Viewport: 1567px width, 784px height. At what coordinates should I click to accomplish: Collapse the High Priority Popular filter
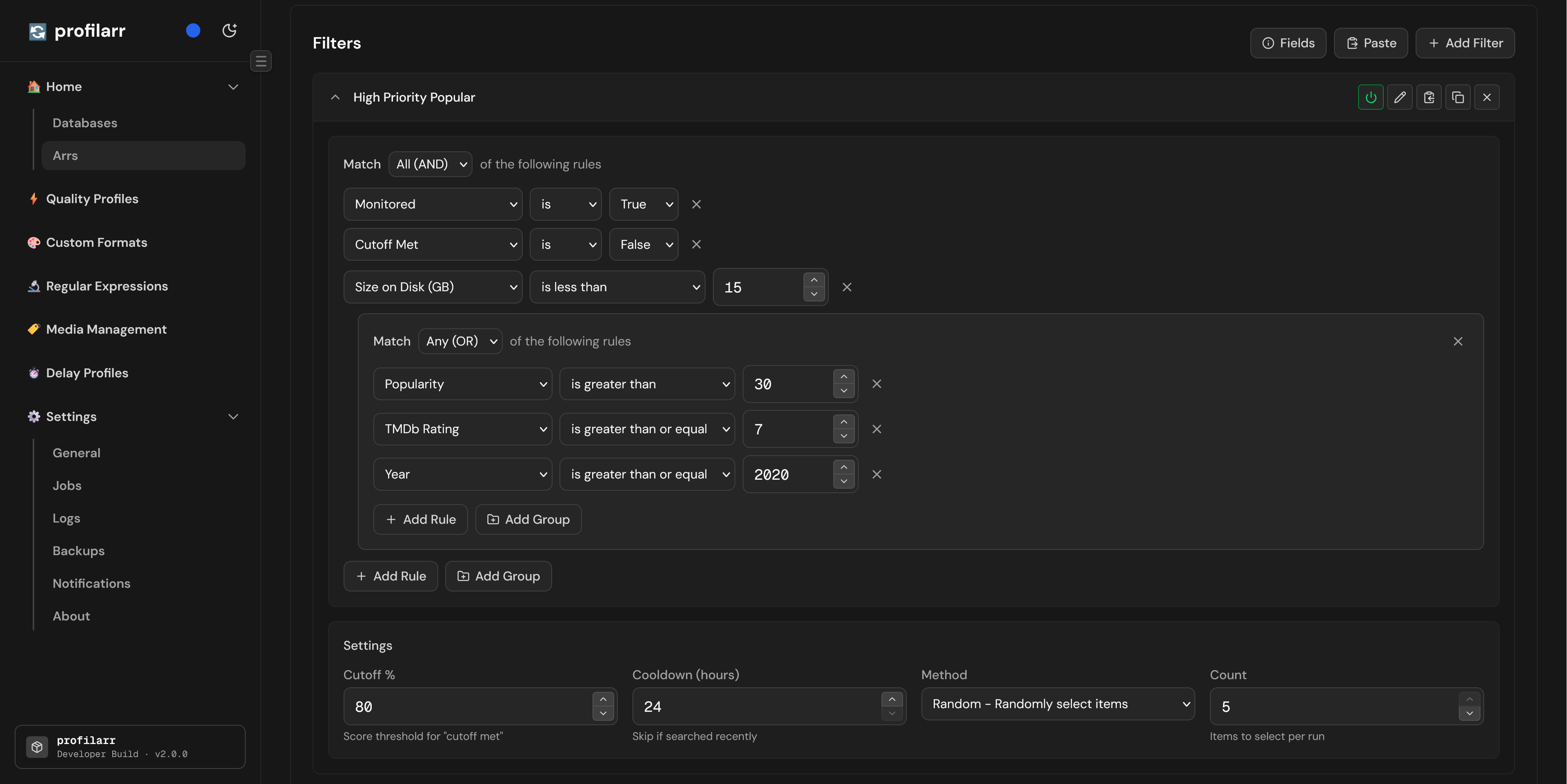coord(335,97)
